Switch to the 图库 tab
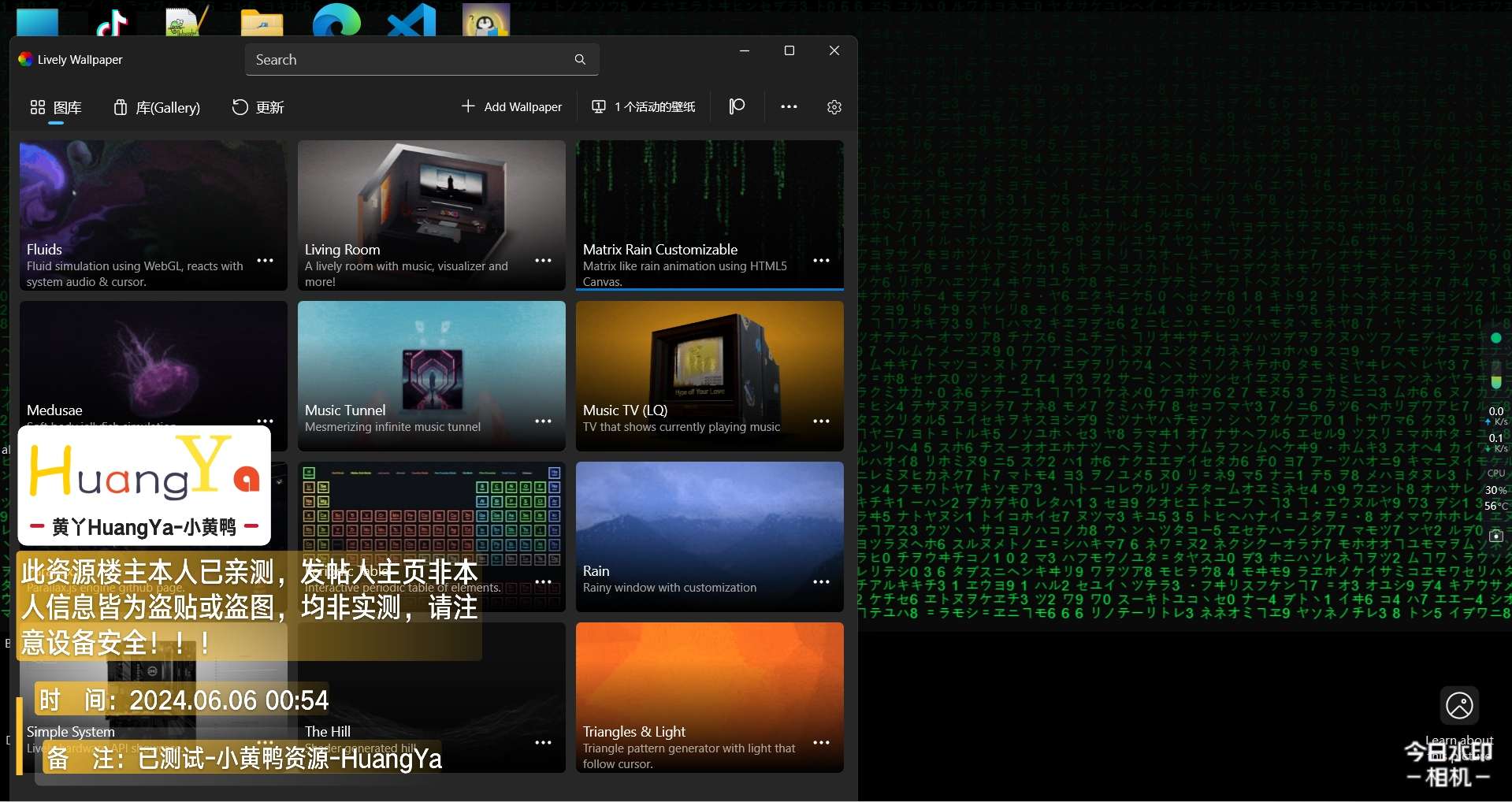The height and width of the screenshot is (802, 1512). pos(56,107)
